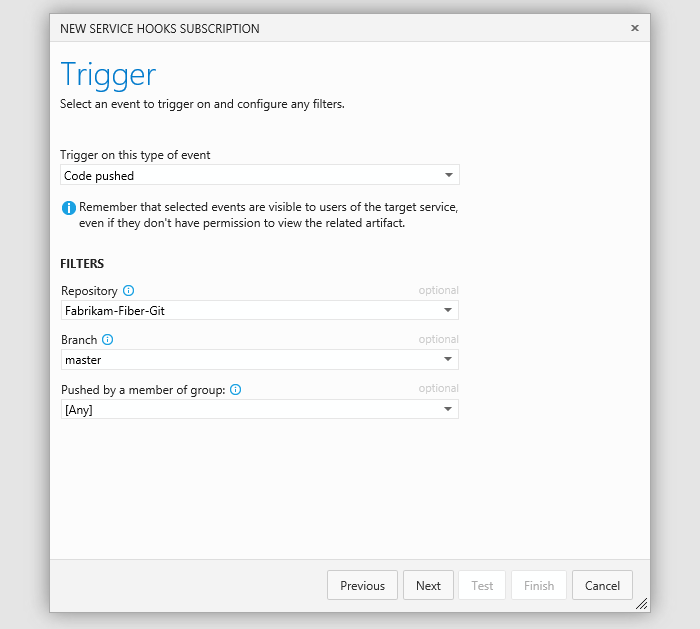Open the group dropdown showing [Any]

260,409
